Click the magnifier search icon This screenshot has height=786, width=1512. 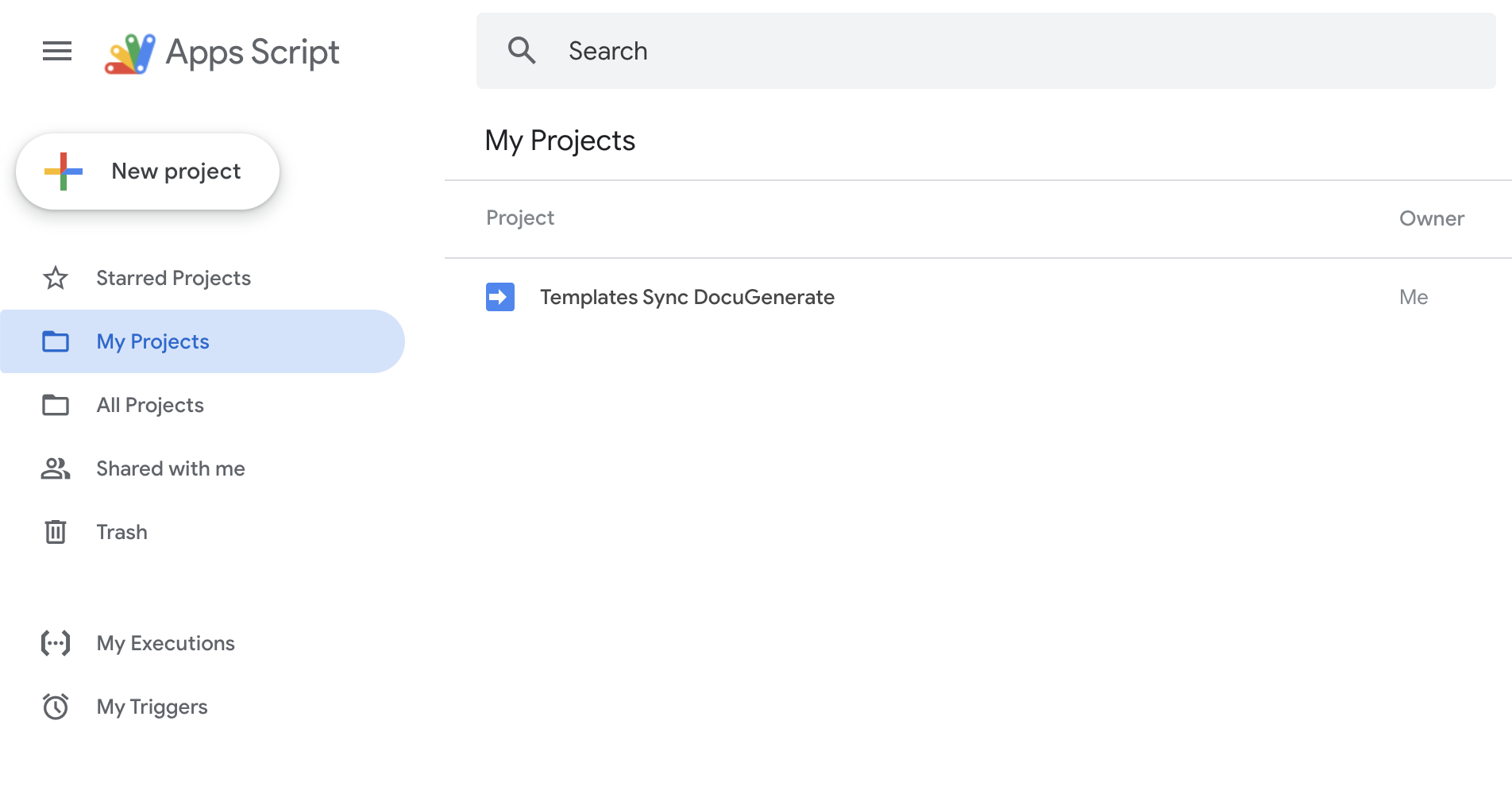pyautogui.click(x=522, y=51)
